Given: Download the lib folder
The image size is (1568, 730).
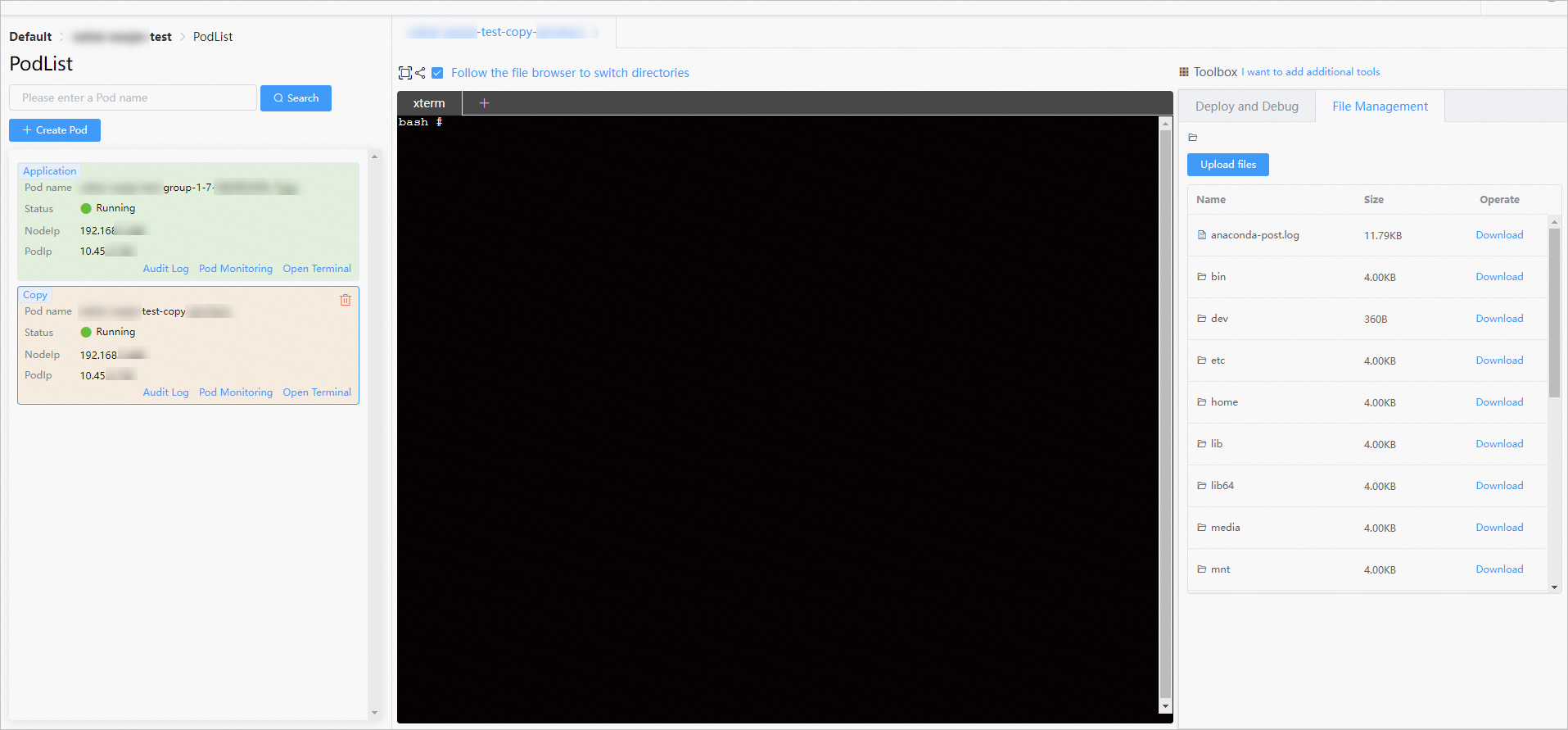Looking at the screenshot, I should click(x=1499, y=444).
